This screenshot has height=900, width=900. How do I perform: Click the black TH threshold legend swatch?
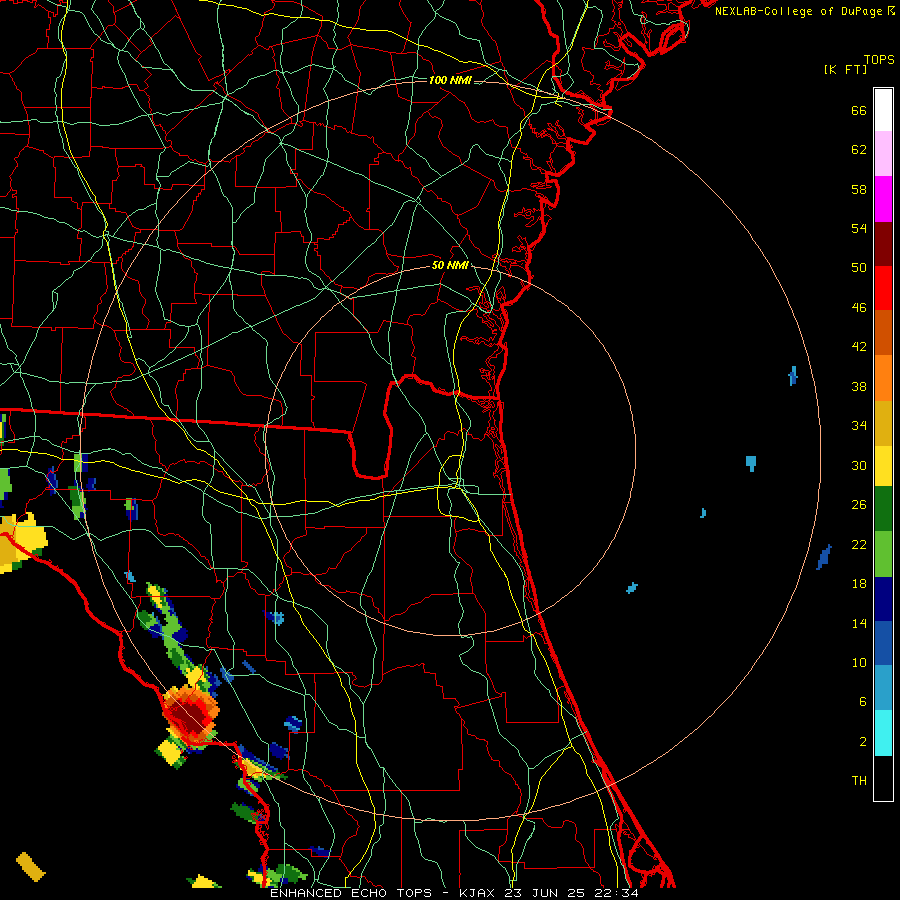tap(883, 778)
